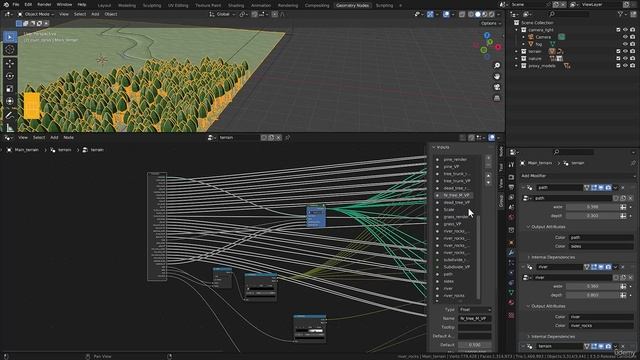Add new input with plus button
The height and width of the screenshot is (360, 640).
click(x=488, y=158)
